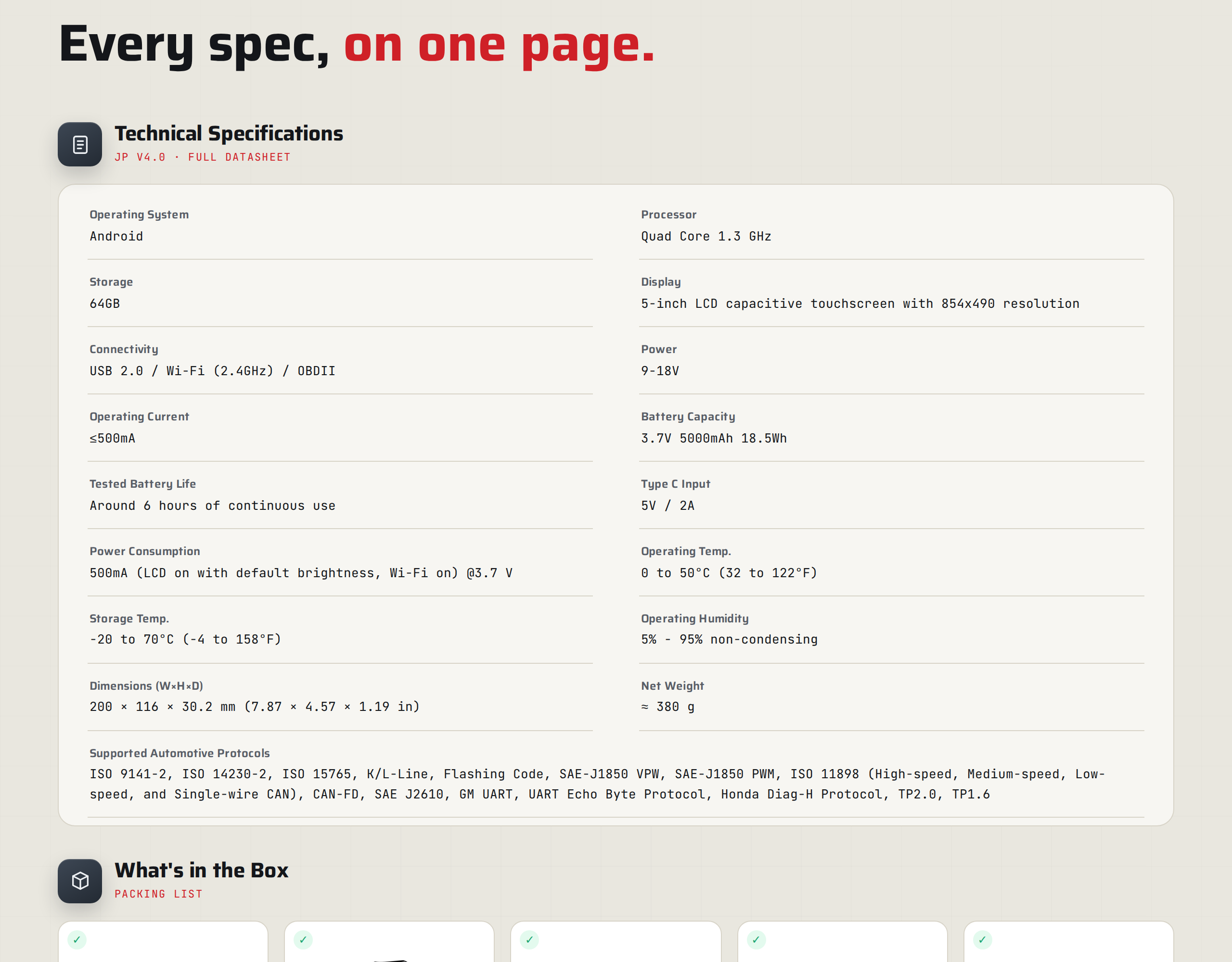This screenshot has width=1232, height=962.
Task: Click the 'Battery Capacity' label
Action: pos(688,417)
